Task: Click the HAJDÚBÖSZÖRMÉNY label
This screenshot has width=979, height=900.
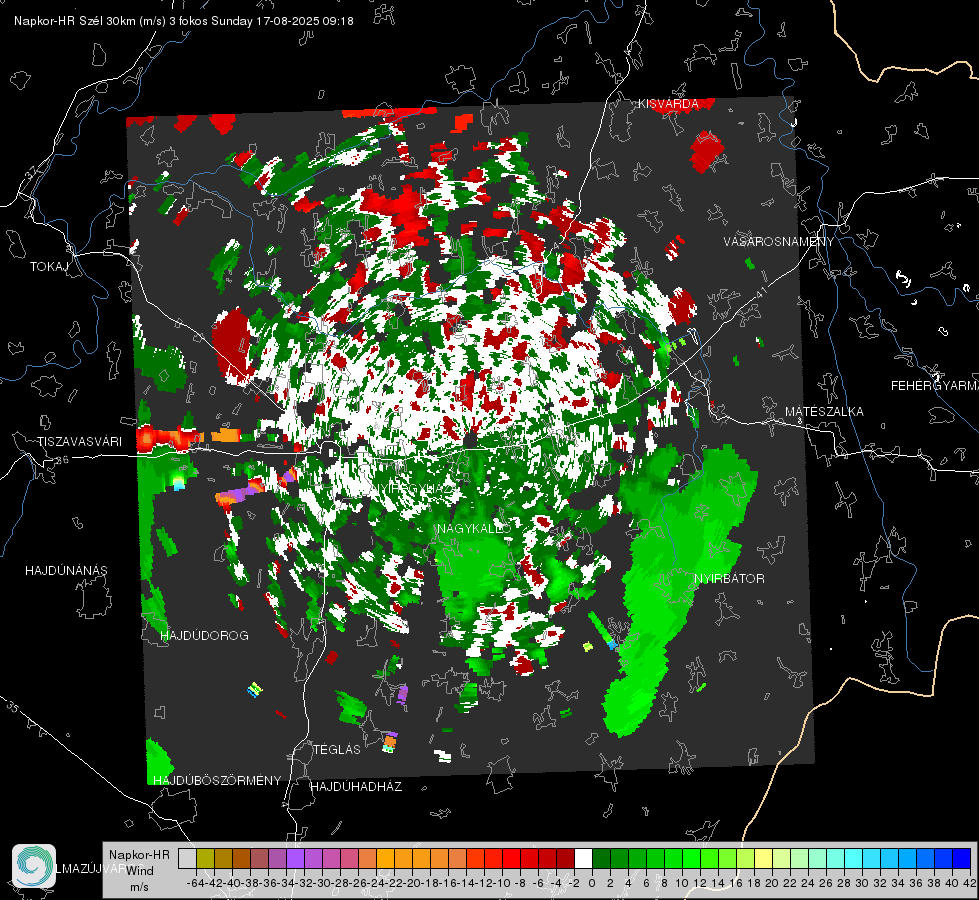Action: tap(217, 780)
